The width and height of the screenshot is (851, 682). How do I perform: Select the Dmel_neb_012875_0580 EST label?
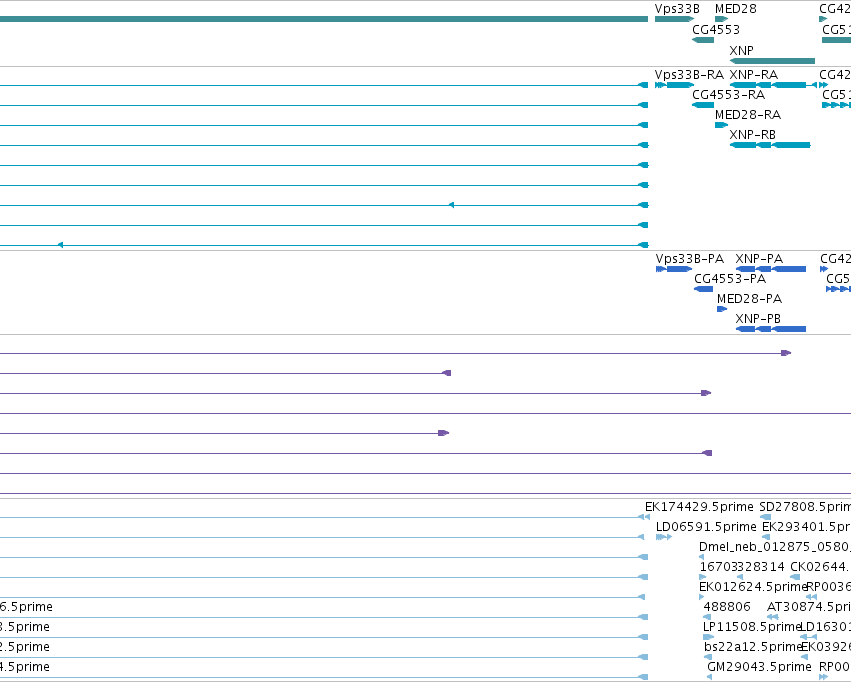[x=774, y=546]
